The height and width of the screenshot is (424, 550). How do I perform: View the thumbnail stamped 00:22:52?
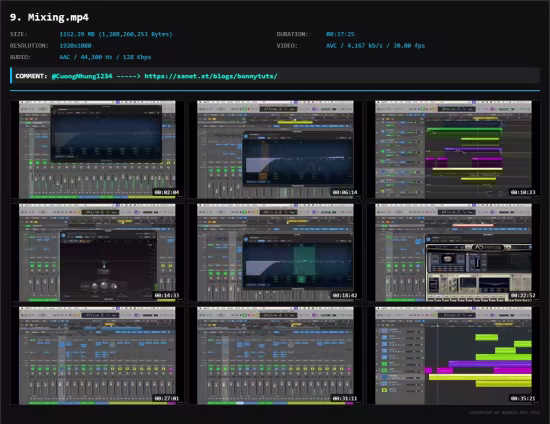(454, 253)
